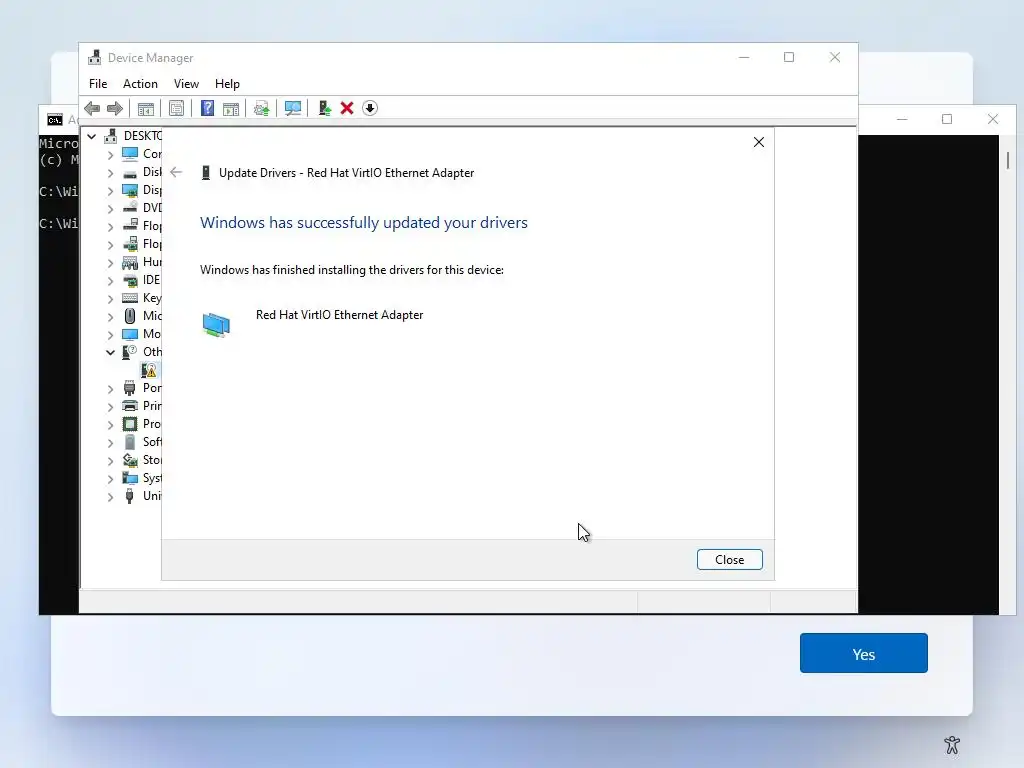Click the Human Interface Devices icon in tree
Viewport: 1024px width, 768px height.
pos(130,262)
